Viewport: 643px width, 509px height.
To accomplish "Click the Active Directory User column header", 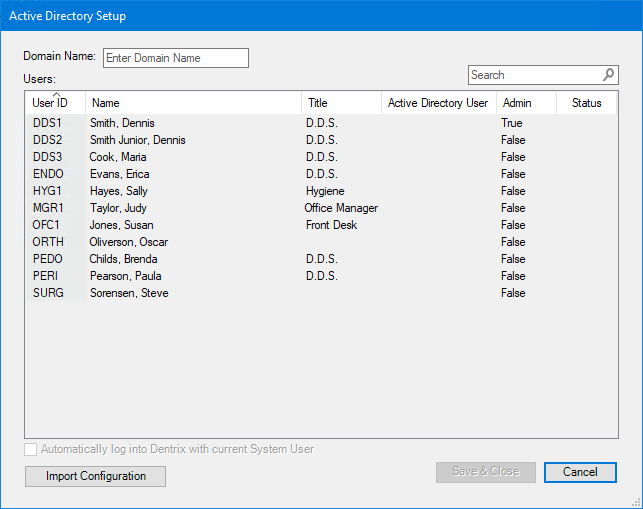I will (x=438, y=103).
